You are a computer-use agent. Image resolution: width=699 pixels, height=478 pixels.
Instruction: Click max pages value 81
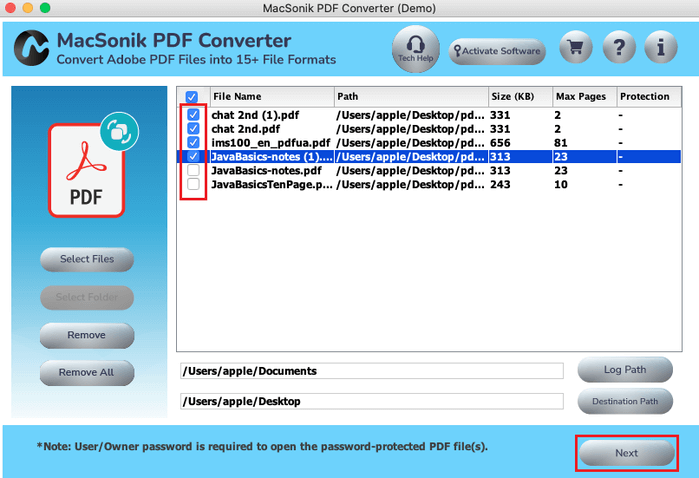click(561, 143)
